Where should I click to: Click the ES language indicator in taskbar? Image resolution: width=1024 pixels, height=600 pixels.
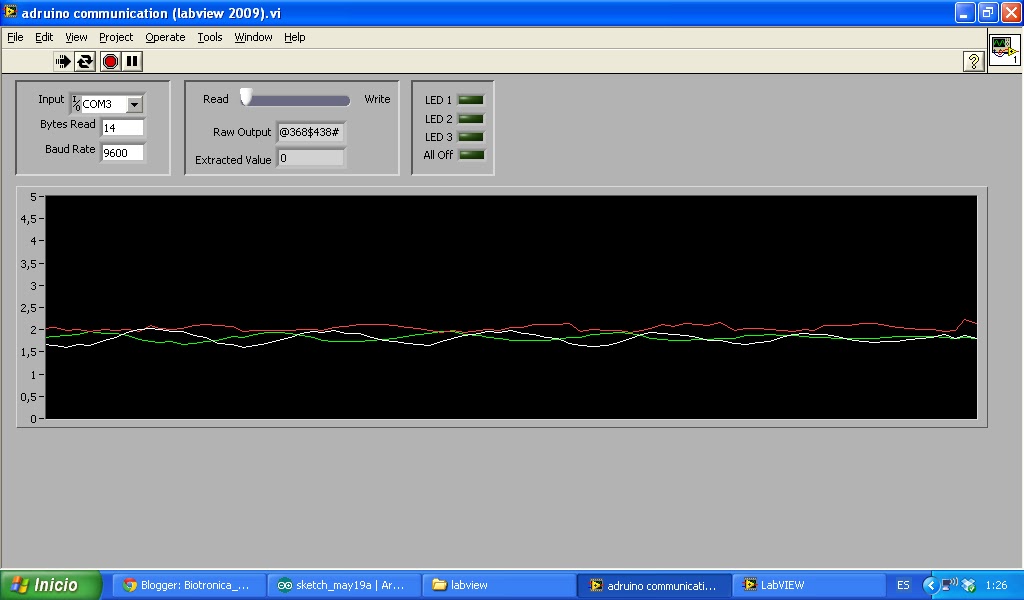(903, 585)
